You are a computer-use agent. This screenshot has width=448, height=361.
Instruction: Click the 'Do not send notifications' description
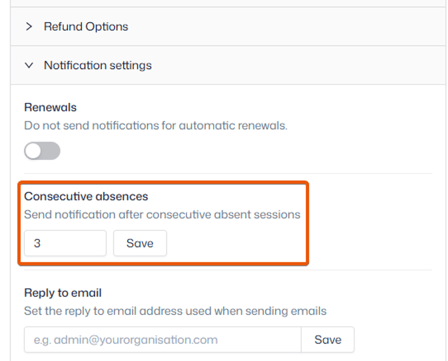[x=156, y=126]
